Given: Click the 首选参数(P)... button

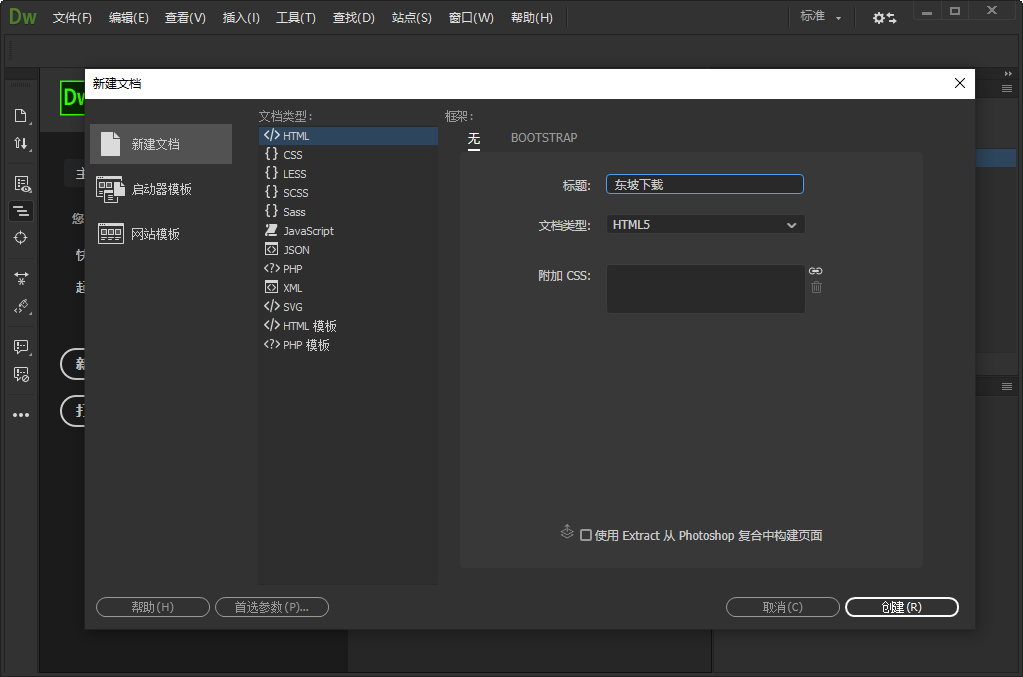Looking at the screenshot, I should tap(272, 607).
